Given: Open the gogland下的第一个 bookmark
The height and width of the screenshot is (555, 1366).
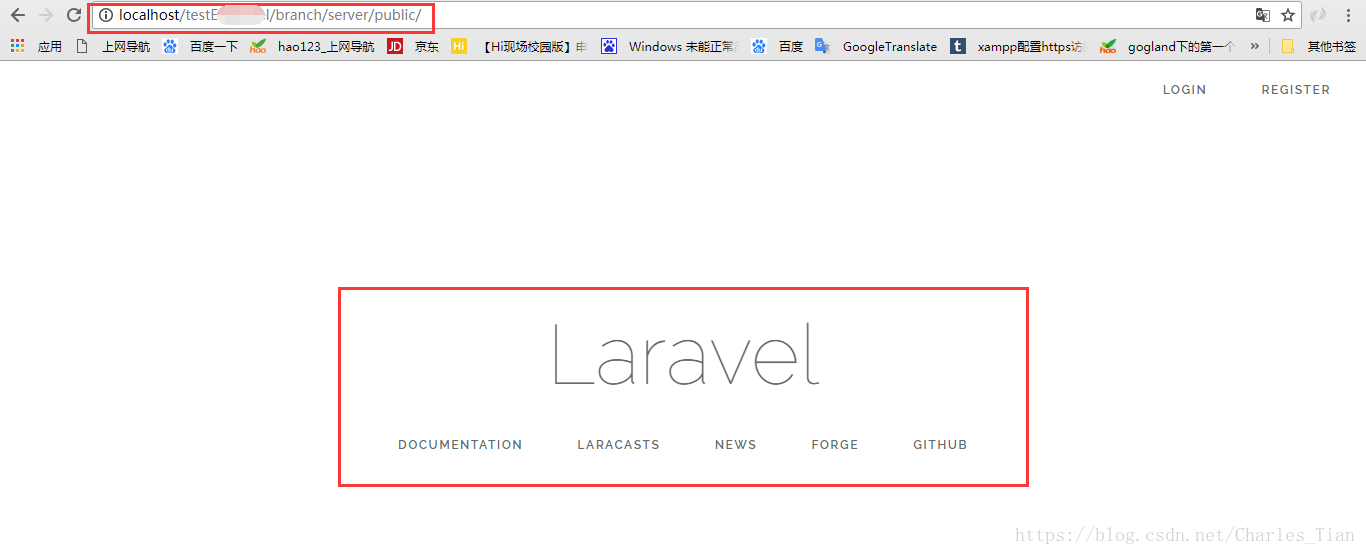Looking at the screenshot, I should [x=1167, y=46].
